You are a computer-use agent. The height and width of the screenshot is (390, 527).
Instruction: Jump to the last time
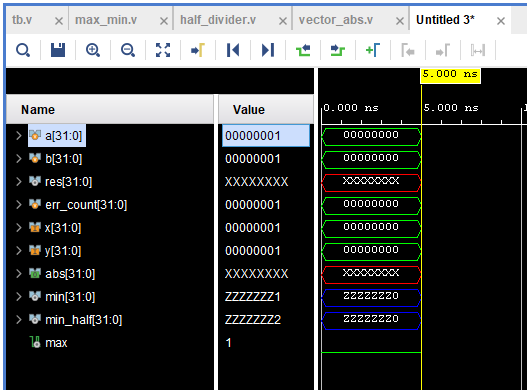tap(268, 50)
